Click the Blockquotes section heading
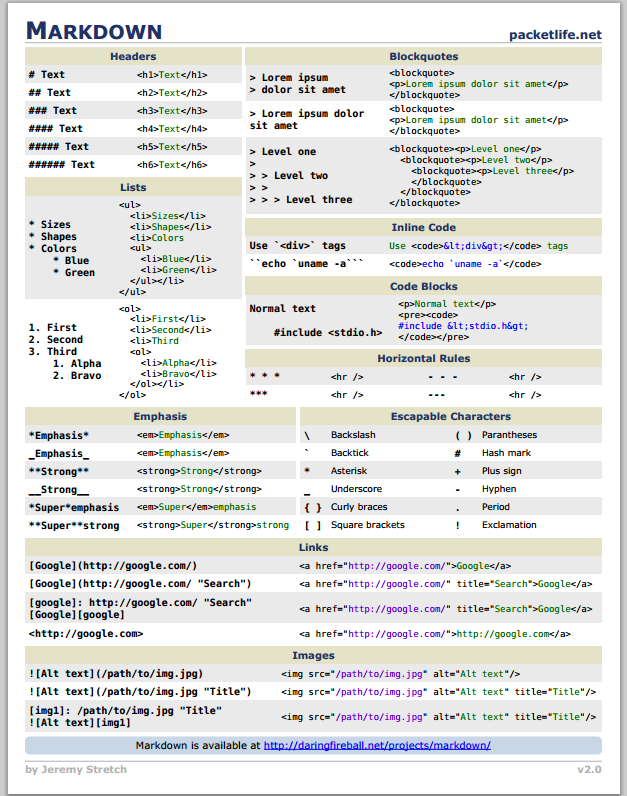 click(x=423, y=56)
